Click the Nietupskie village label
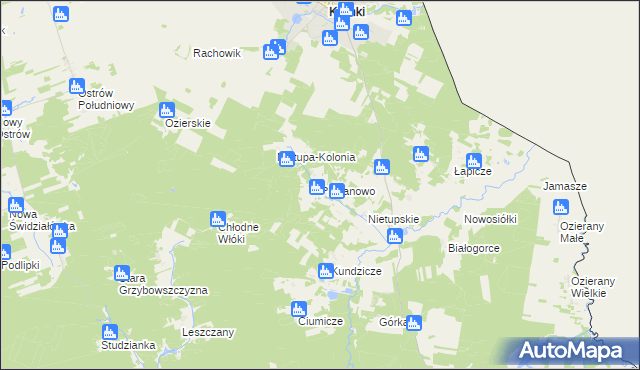Screen dimensions: 640x370 click(393, 219)
